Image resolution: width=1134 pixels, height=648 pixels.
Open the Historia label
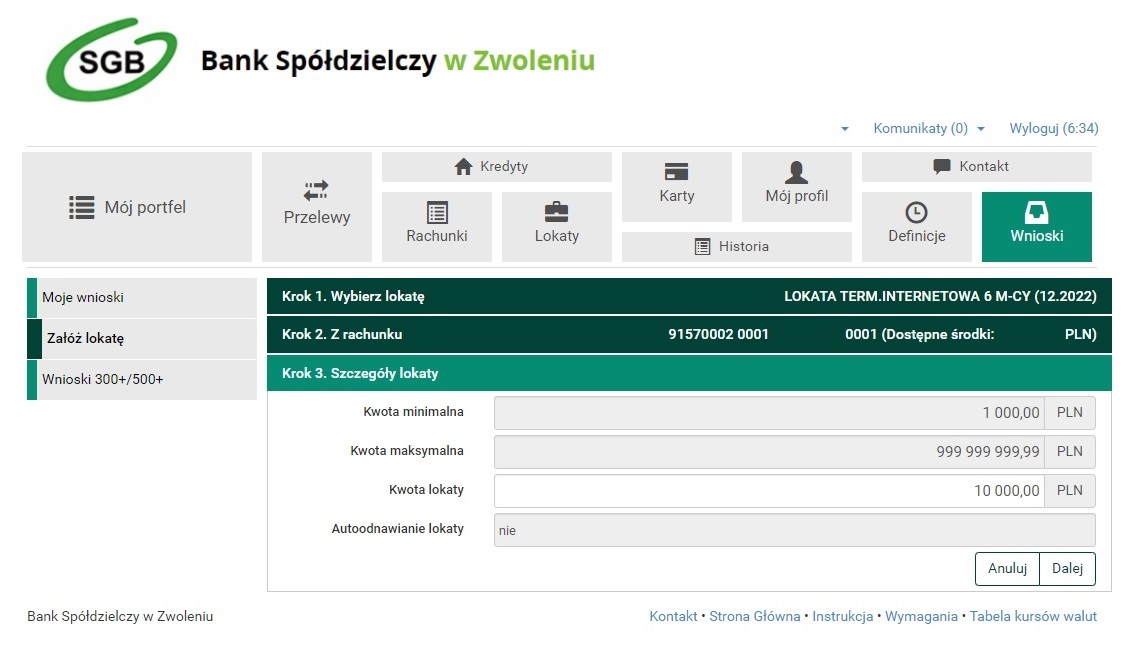[x=743, y=247]
